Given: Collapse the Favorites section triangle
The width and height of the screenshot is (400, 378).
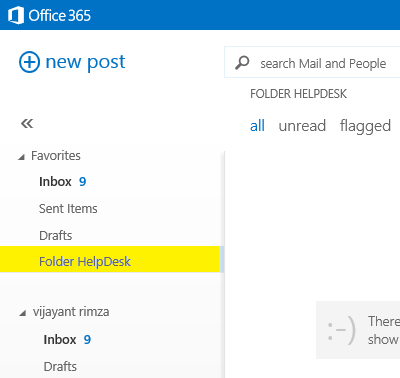Looking at the screenshot, I should click(21, 157).
